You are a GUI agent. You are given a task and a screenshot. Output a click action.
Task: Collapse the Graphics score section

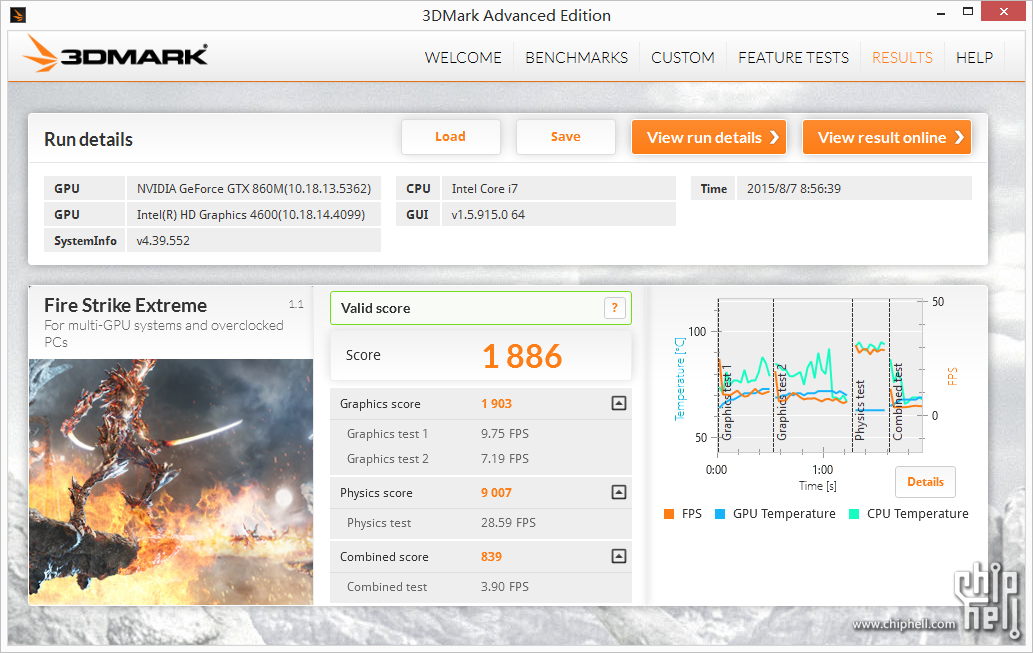click(619, 403)
